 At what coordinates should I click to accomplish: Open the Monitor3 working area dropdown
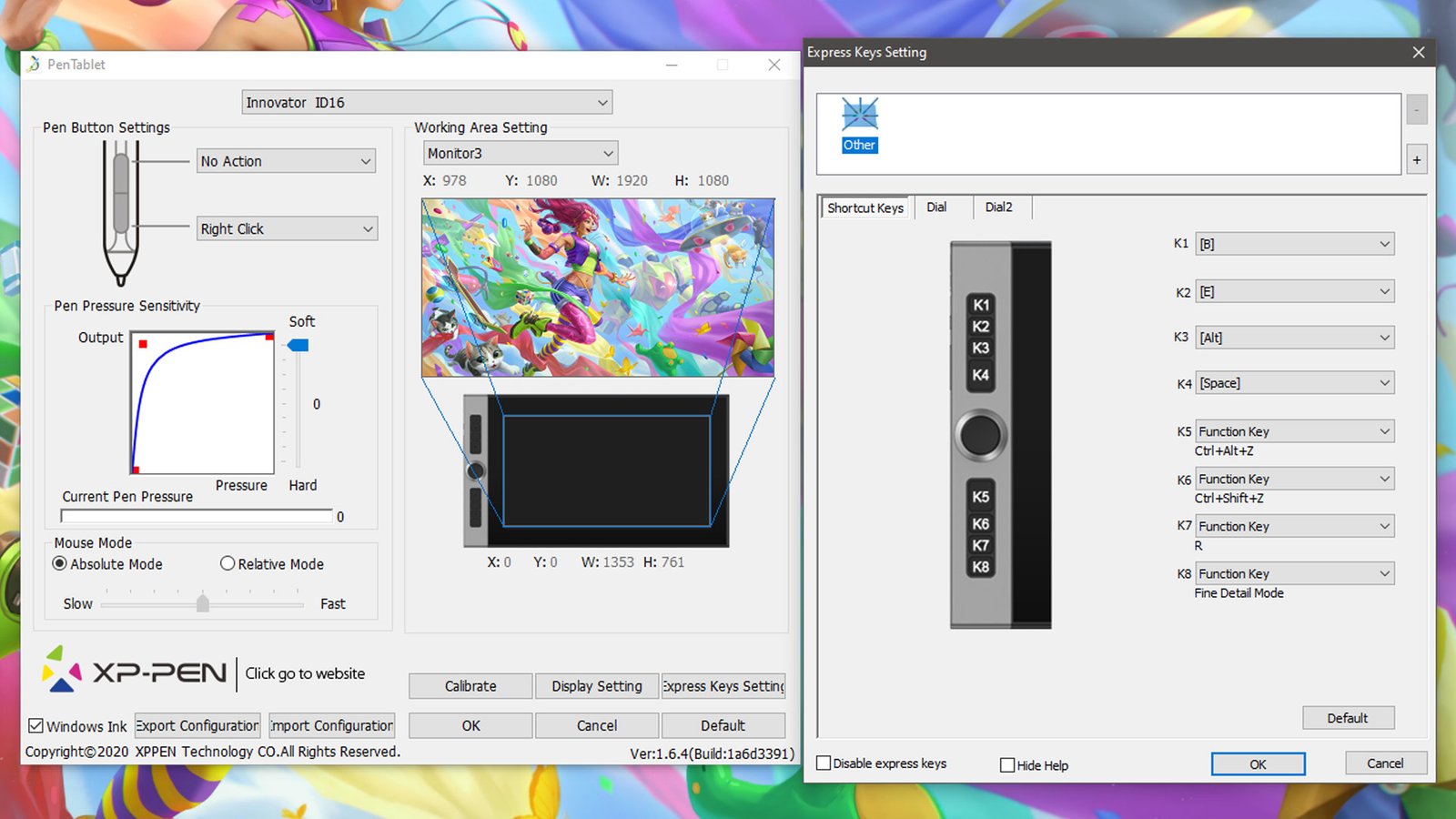point(521,153)
